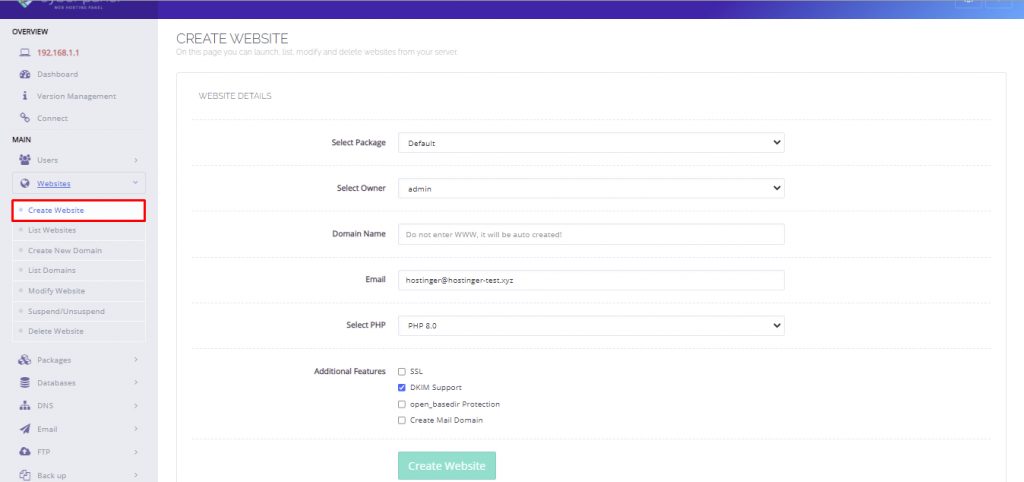The image size is (1024, 482).
Task: Click the green Create Website button
Action: (447, 466)
